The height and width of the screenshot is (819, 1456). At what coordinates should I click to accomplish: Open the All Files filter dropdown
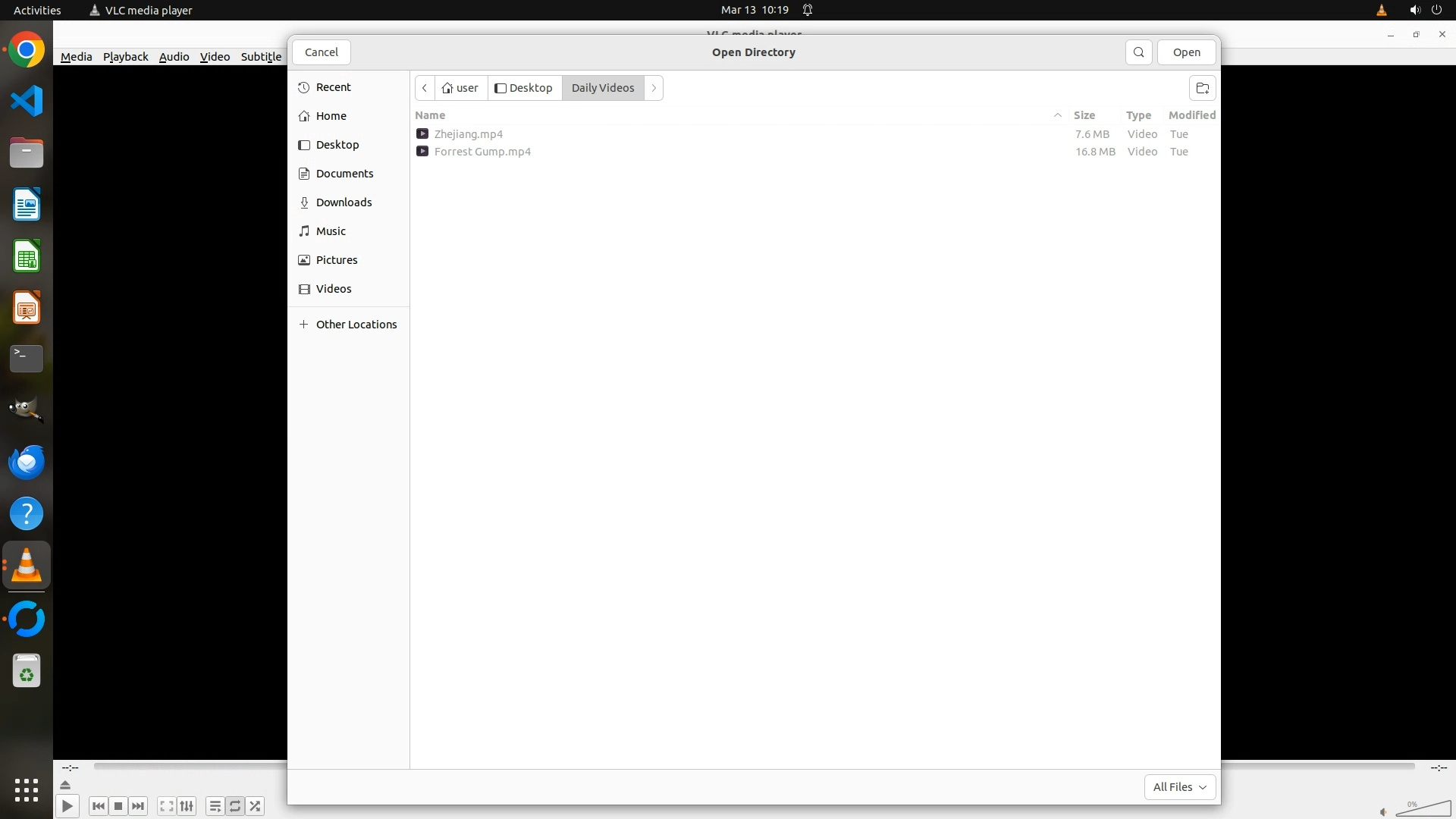[1179, 787]
